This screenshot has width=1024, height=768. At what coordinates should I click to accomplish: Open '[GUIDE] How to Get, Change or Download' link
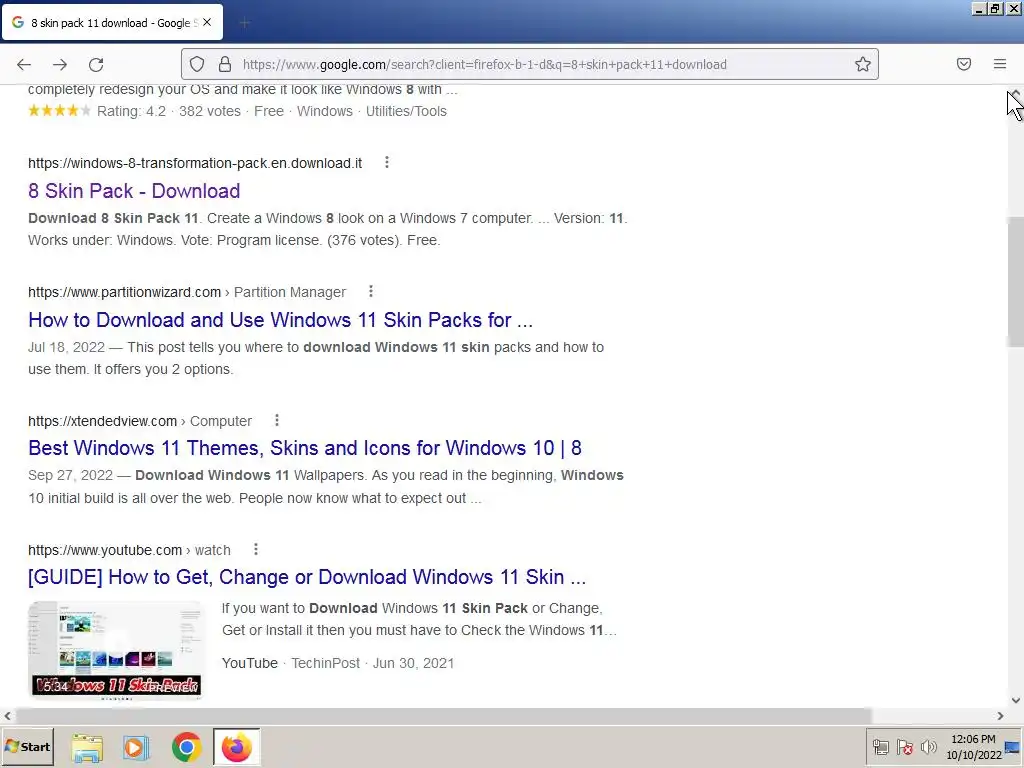(x=307, y=577)
